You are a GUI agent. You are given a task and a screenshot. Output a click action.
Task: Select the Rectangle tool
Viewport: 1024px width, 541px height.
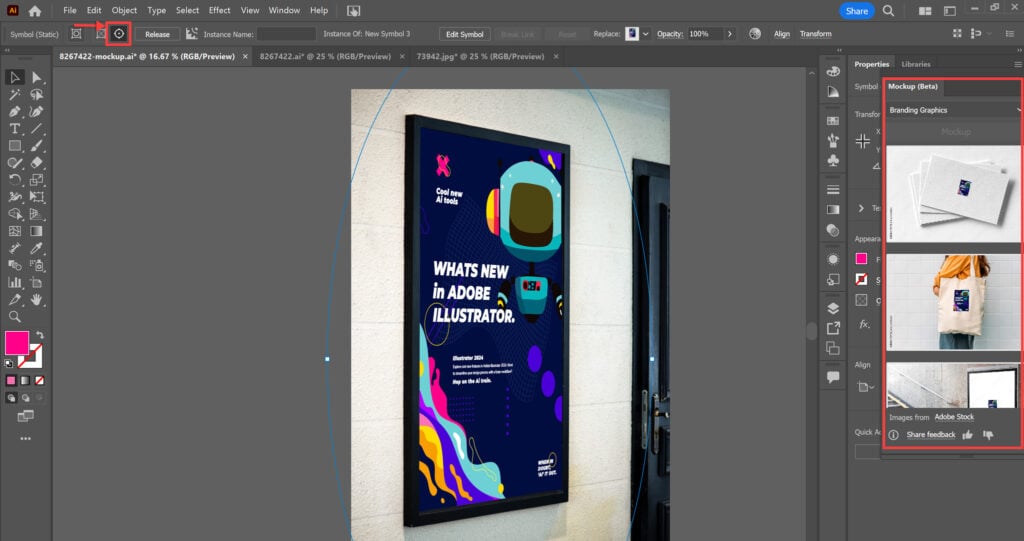14,146
